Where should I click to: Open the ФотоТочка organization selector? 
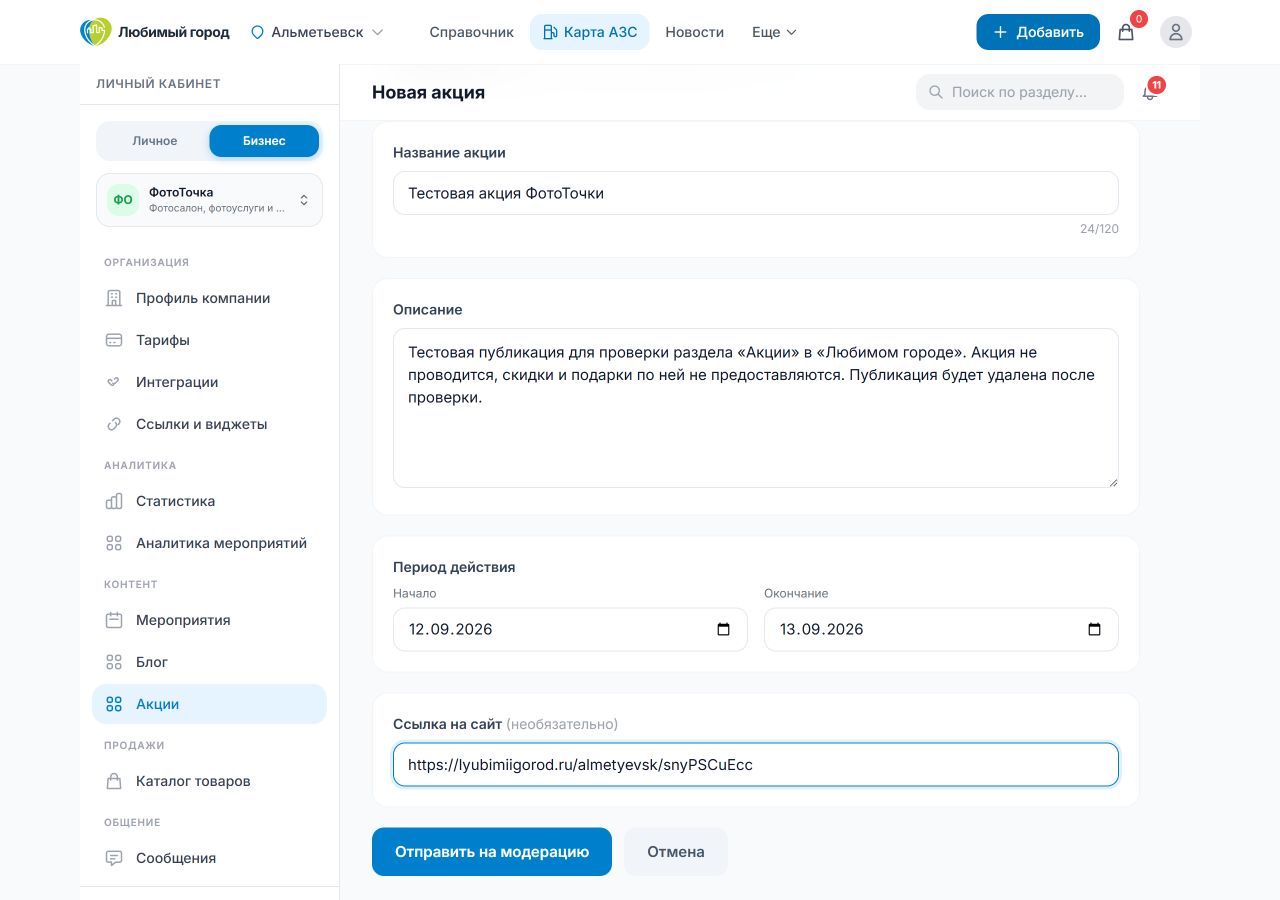pyautogui.click(x=210, y=200)
